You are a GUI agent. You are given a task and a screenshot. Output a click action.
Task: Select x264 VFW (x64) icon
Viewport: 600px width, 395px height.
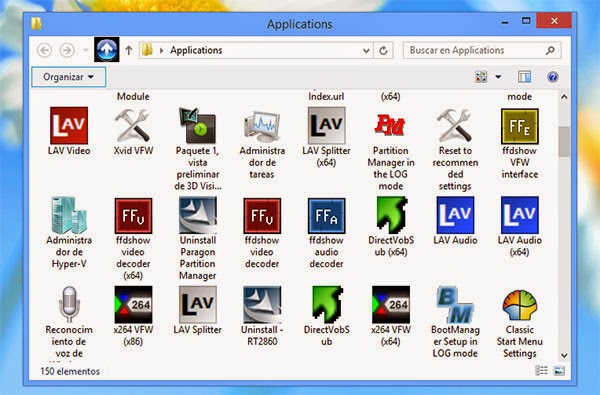pos(391,305)
